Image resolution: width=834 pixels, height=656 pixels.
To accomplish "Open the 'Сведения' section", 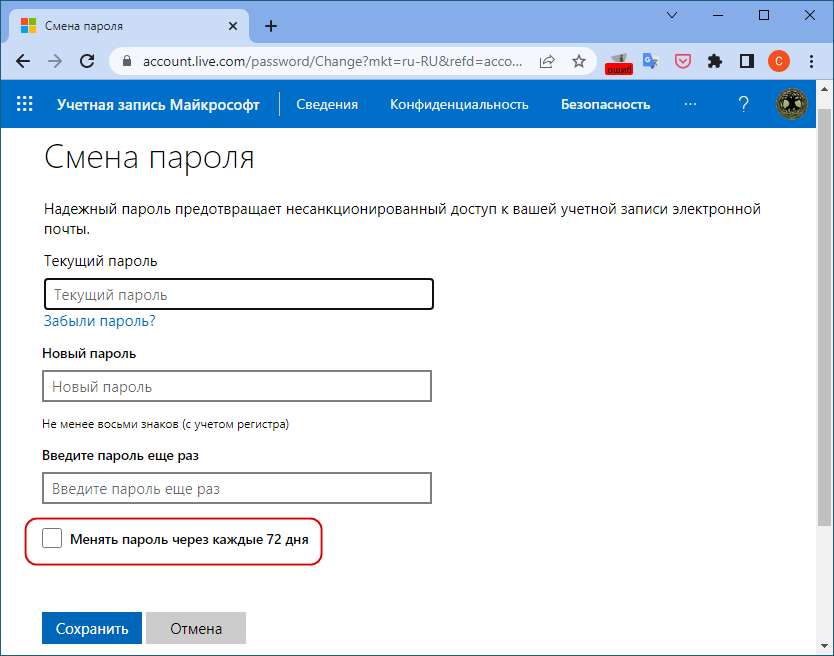I will click(x=327, y=104).
